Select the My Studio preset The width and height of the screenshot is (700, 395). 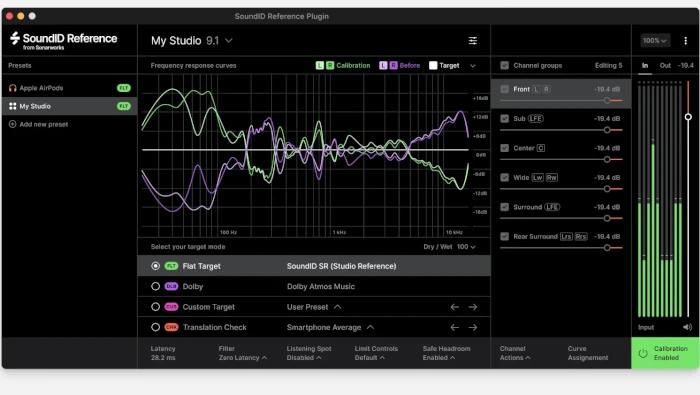(69, 106)
